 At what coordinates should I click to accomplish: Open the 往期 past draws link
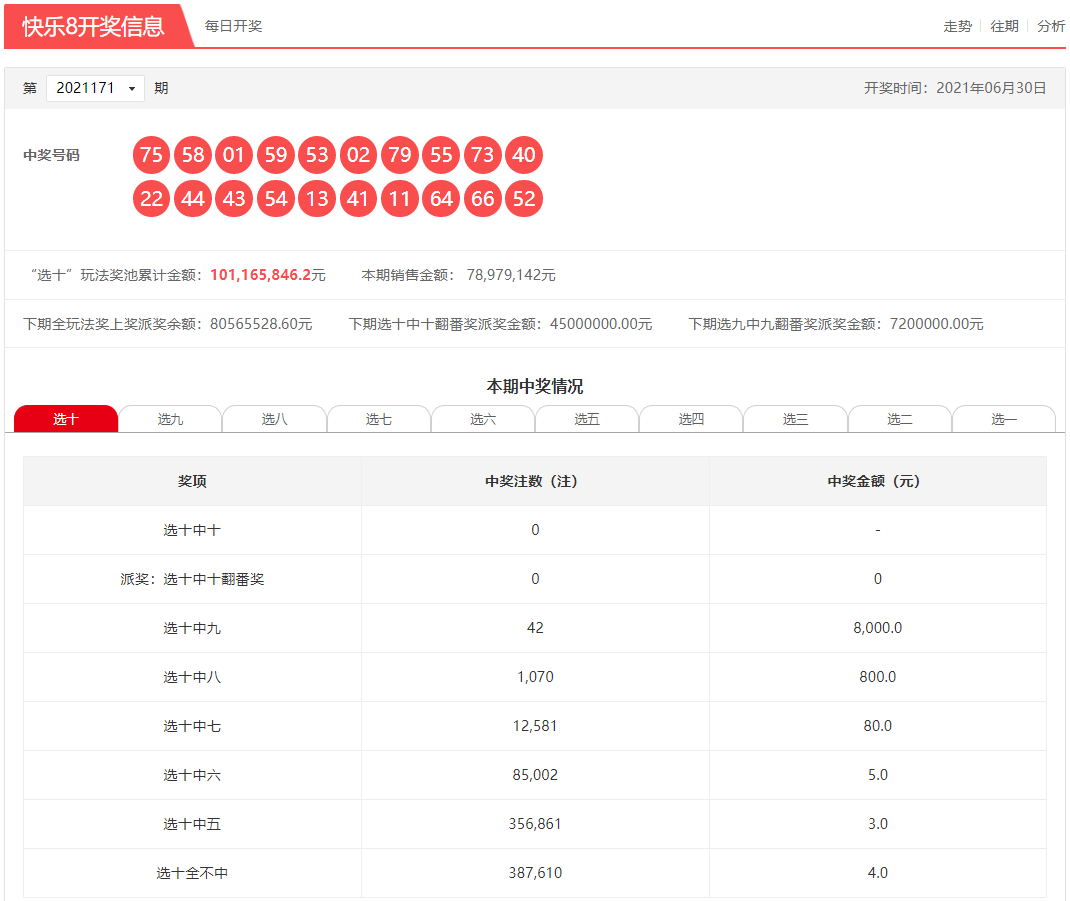1004,26
